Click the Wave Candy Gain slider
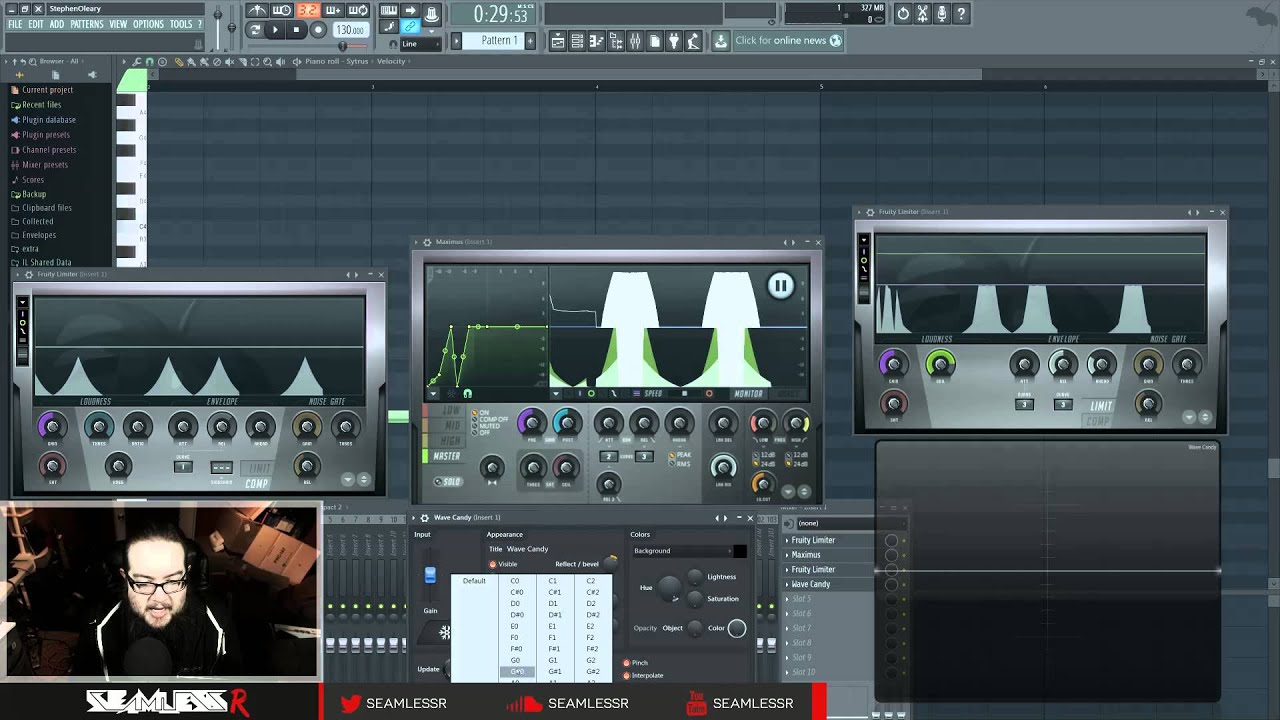Screen dimensions: 1280x720 pyautogui.click(x=430, y=575)
